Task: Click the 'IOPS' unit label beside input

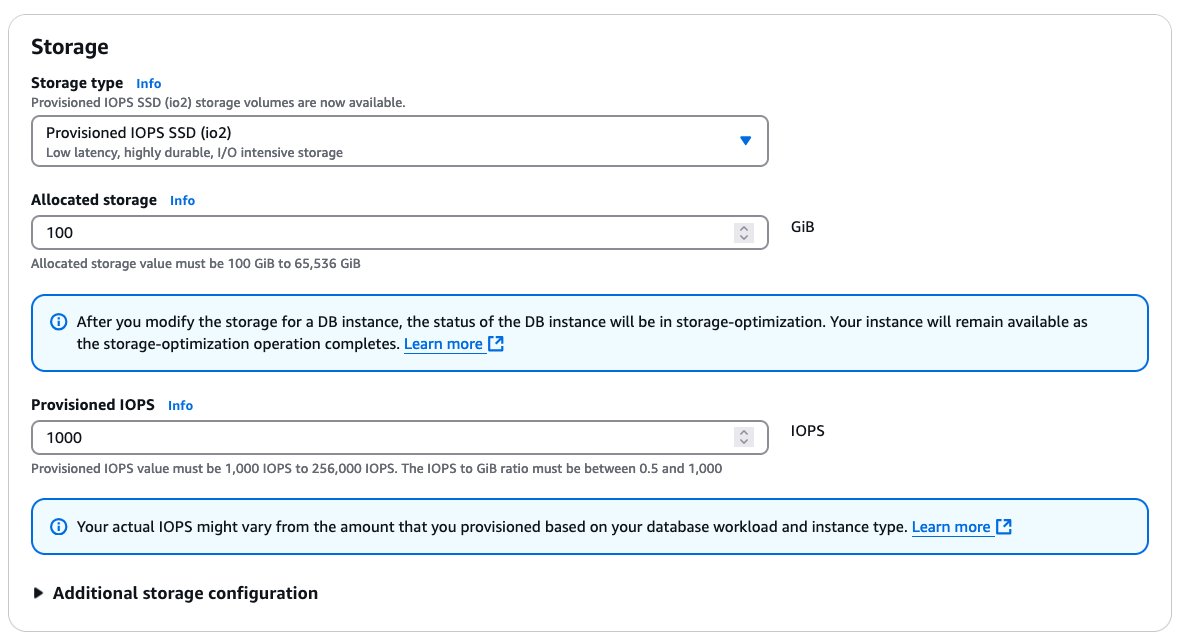Action: [x=807, y=431]
